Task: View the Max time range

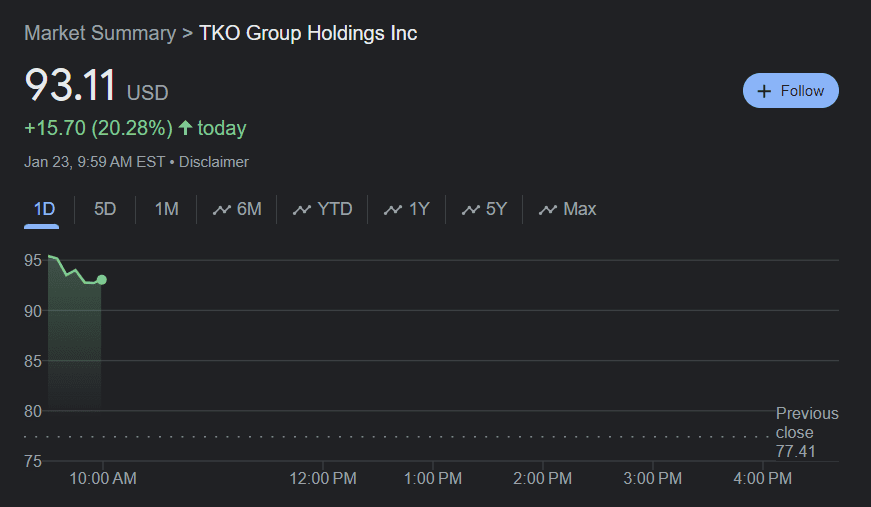Action: click(580, 209)
